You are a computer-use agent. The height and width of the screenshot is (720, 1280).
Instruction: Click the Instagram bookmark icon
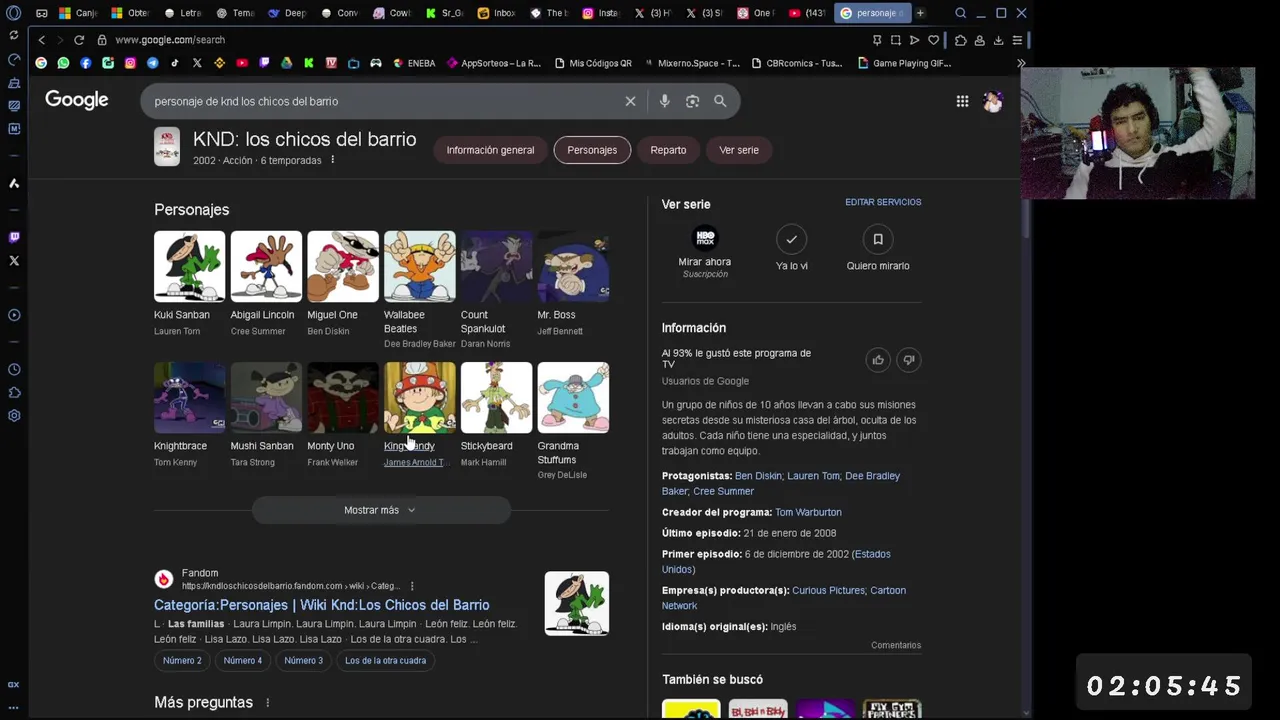tap(130, 63)
